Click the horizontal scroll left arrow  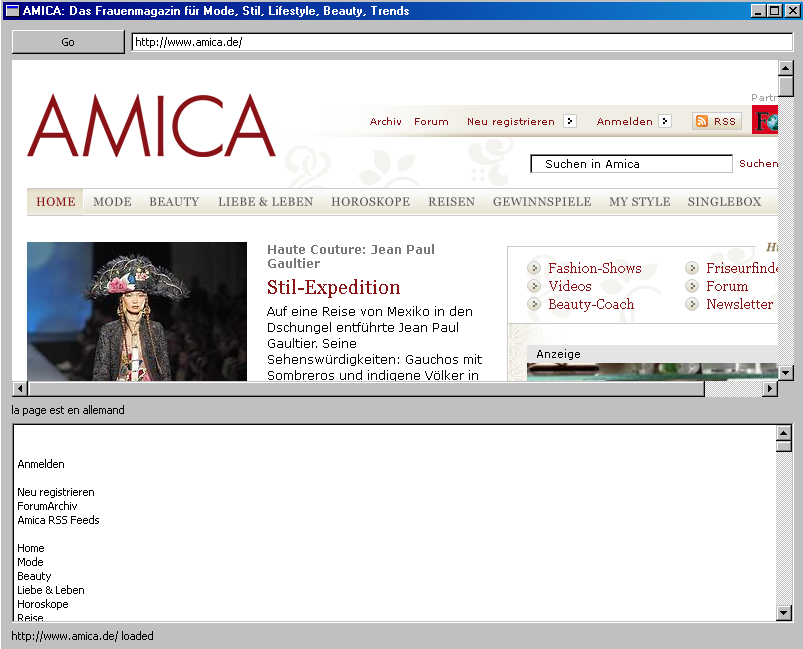19,389
